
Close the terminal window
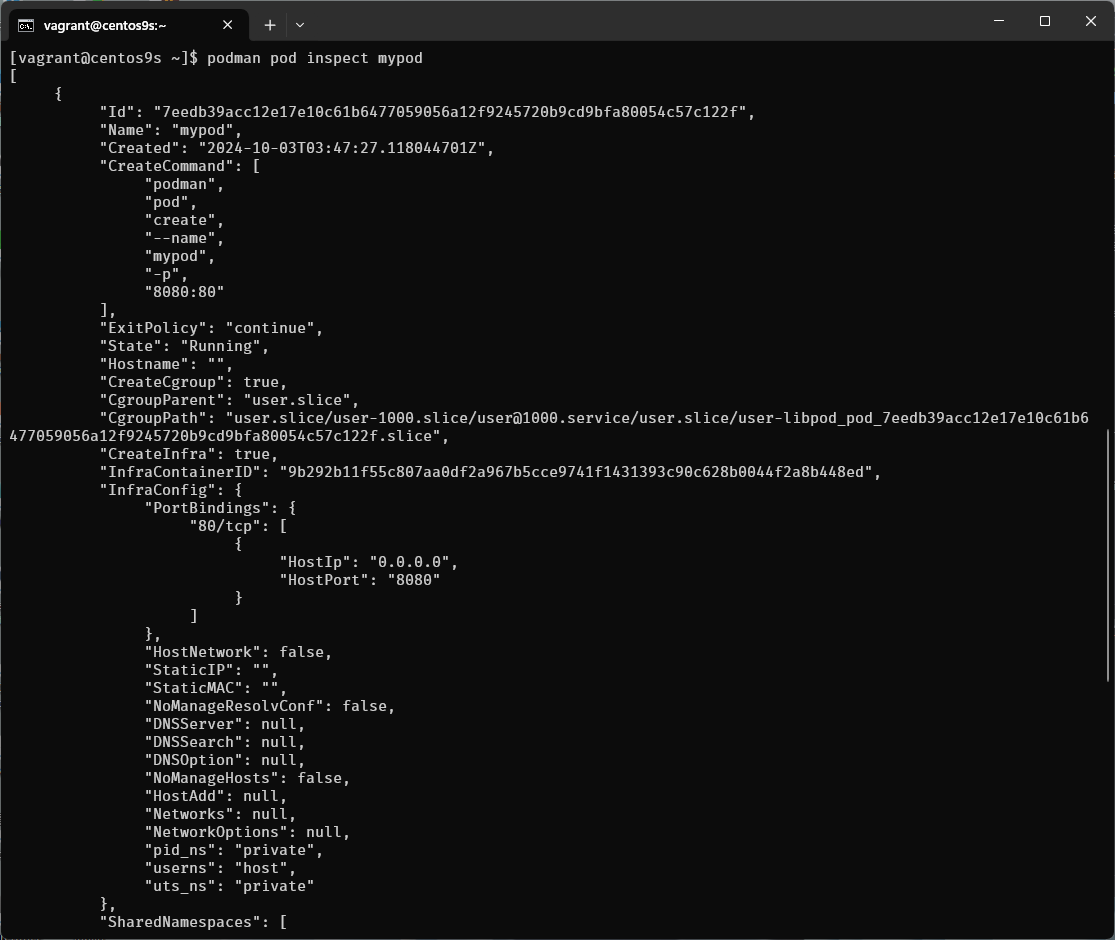point(1091,21)
